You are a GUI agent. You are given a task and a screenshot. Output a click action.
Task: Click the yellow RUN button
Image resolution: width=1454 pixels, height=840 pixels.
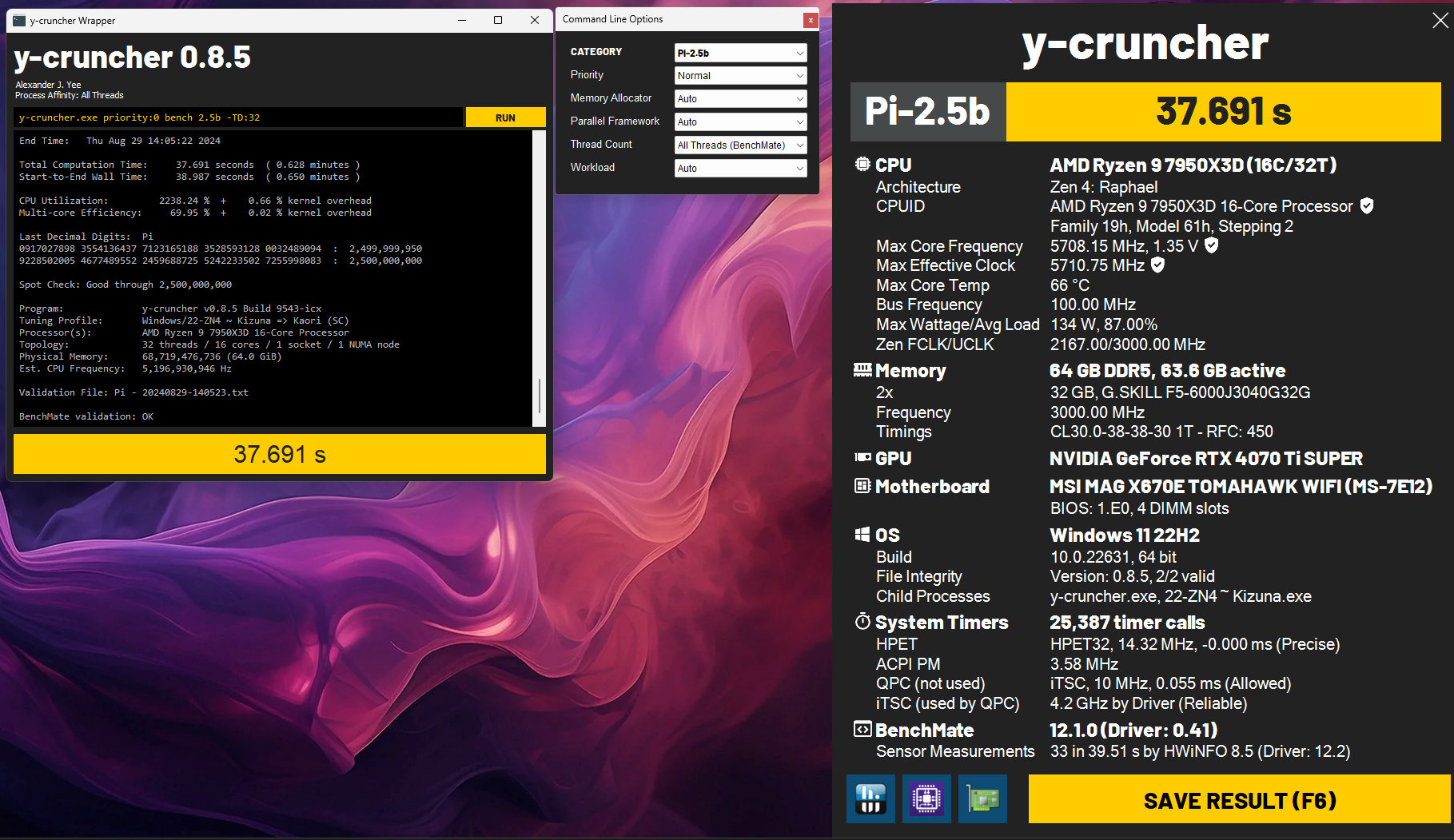point(505,117)
